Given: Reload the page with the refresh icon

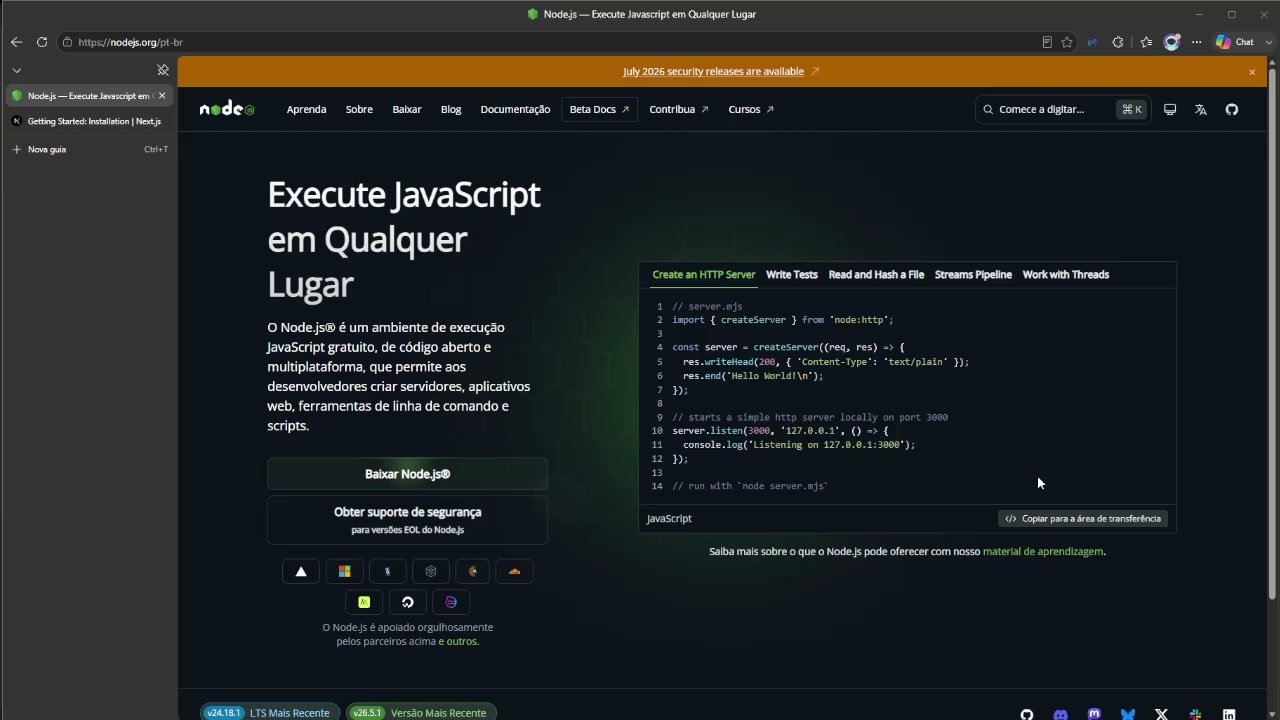Looking at the screenshot, I should [x=42, y=42].
